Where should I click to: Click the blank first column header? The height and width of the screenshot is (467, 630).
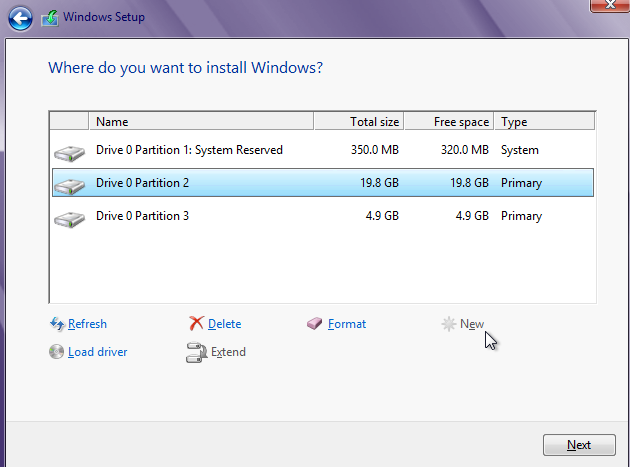pos(69,121)
